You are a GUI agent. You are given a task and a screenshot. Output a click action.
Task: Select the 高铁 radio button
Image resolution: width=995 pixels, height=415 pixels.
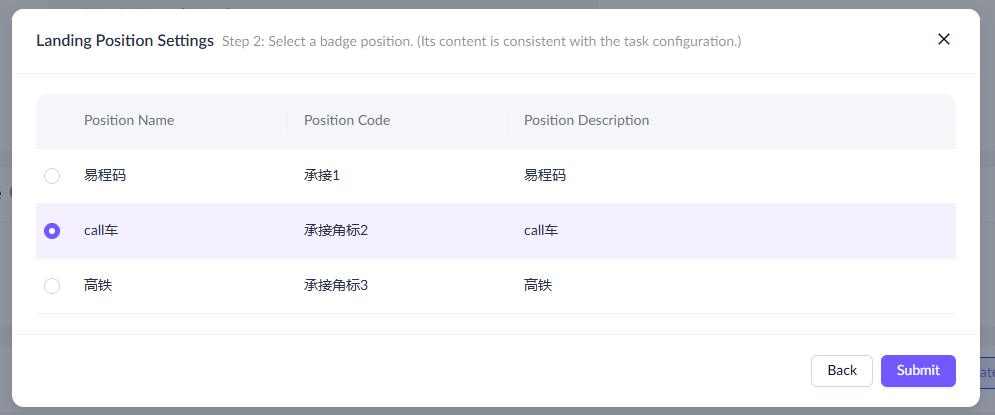[52, 286]
